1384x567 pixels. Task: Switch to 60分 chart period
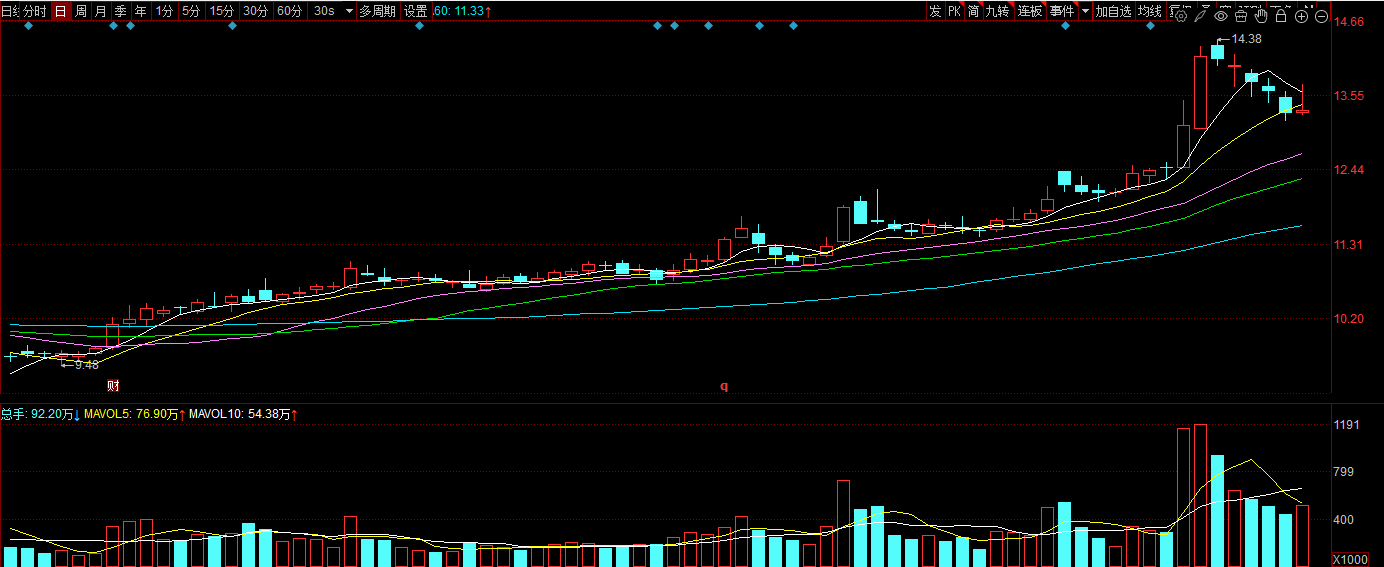click(290, 11)
